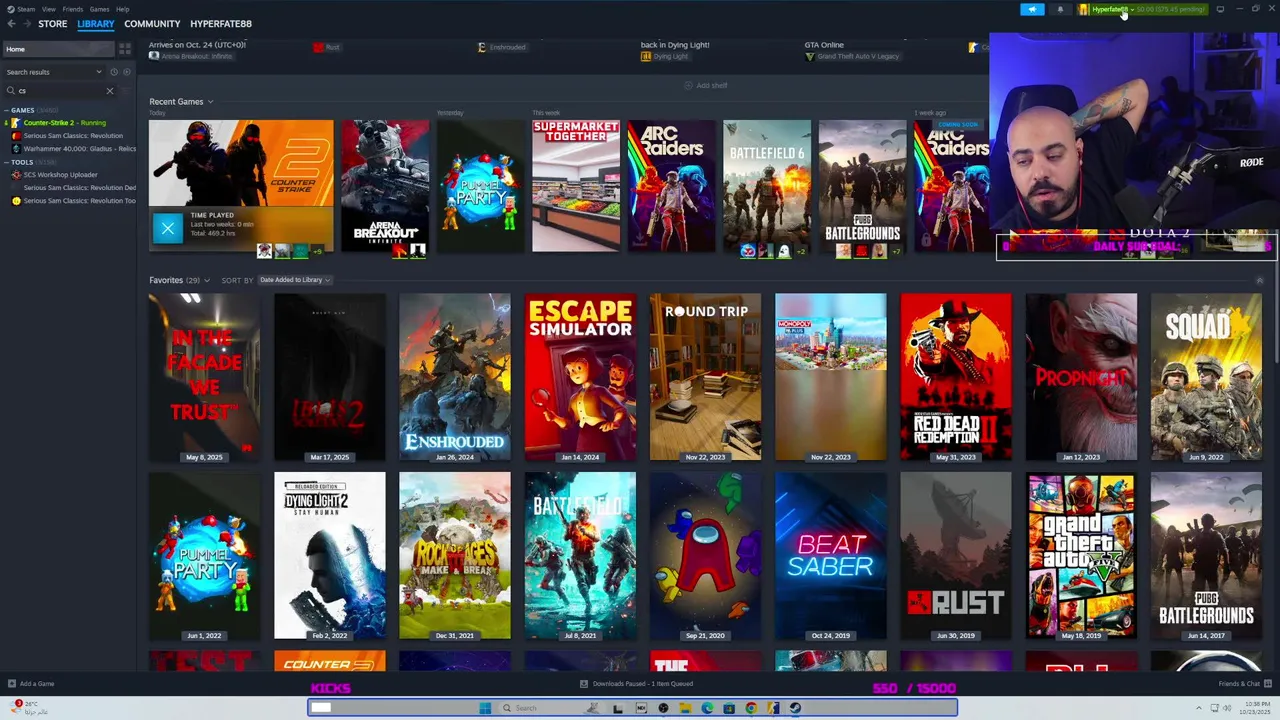
Task: Toggle collections grid view icon
Action: pyautogui.click(x=125, y=49)
